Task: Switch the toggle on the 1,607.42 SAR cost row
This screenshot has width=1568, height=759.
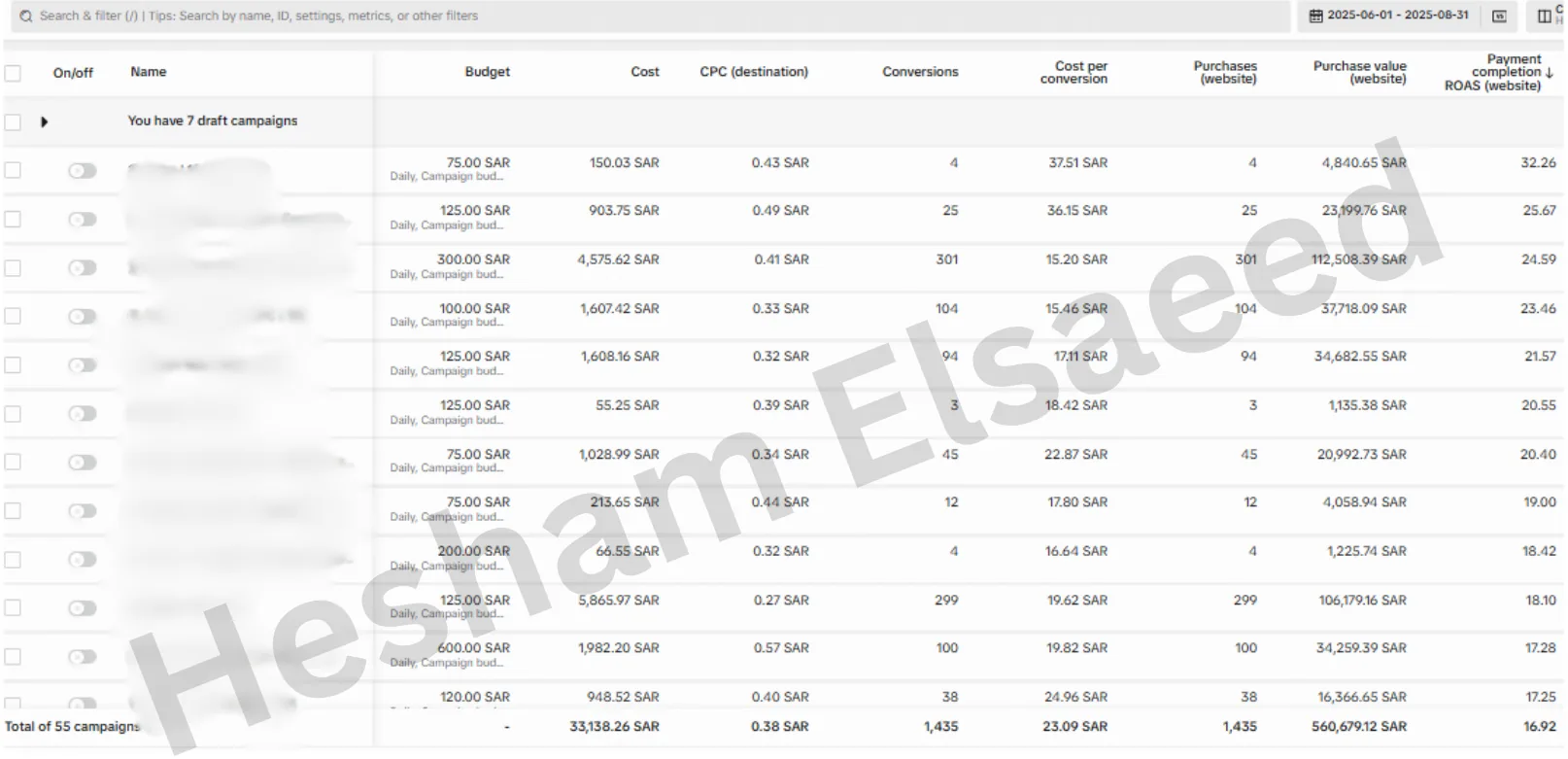Action: (83, 317)
